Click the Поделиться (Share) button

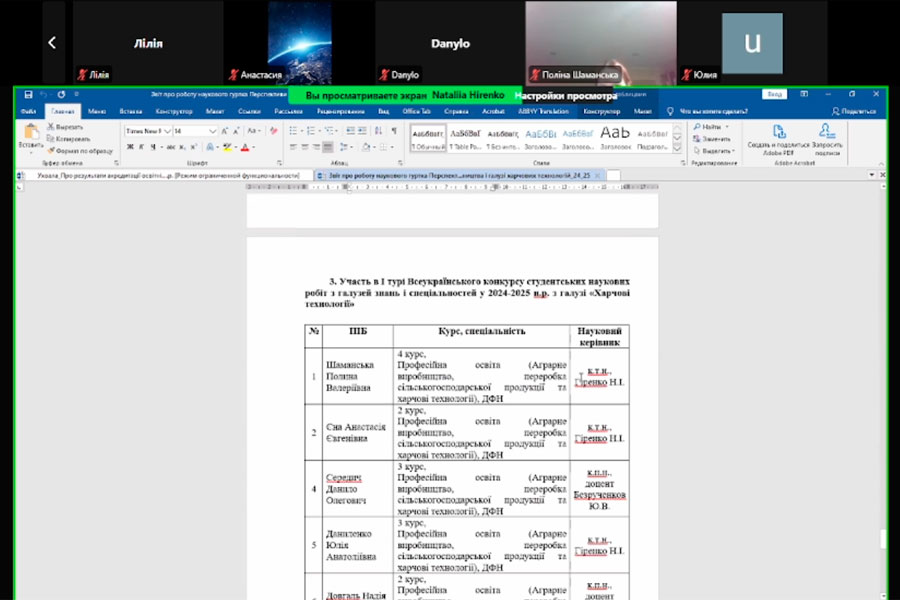(x=853, y=111)
